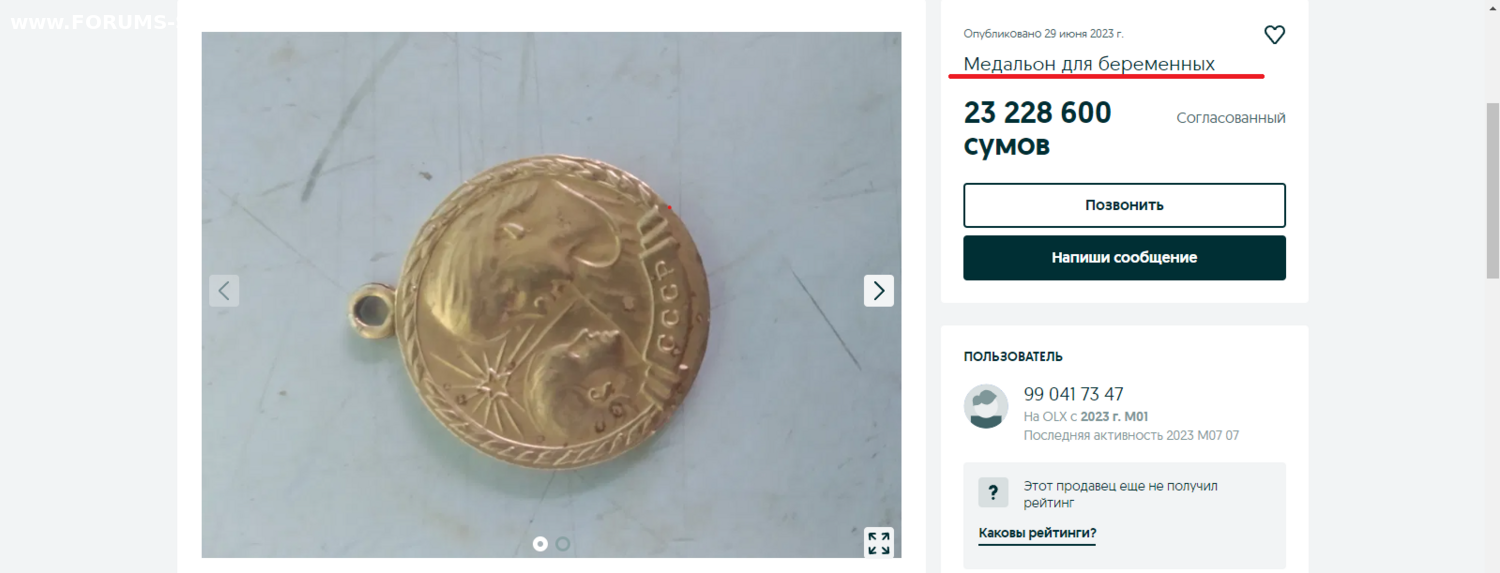
Task: Click the publication date text
Action: click(1043, 34)
